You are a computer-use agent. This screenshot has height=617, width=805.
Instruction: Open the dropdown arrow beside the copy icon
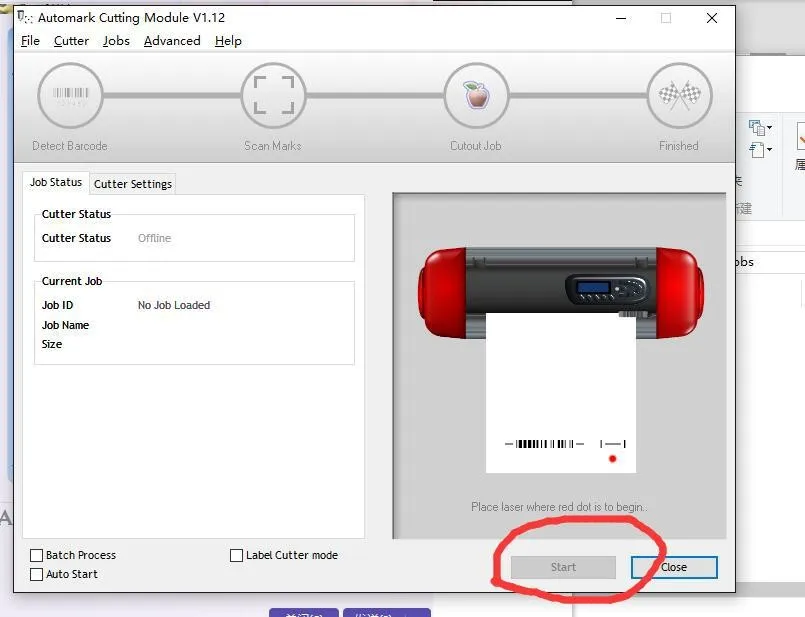tap(769, 127)
